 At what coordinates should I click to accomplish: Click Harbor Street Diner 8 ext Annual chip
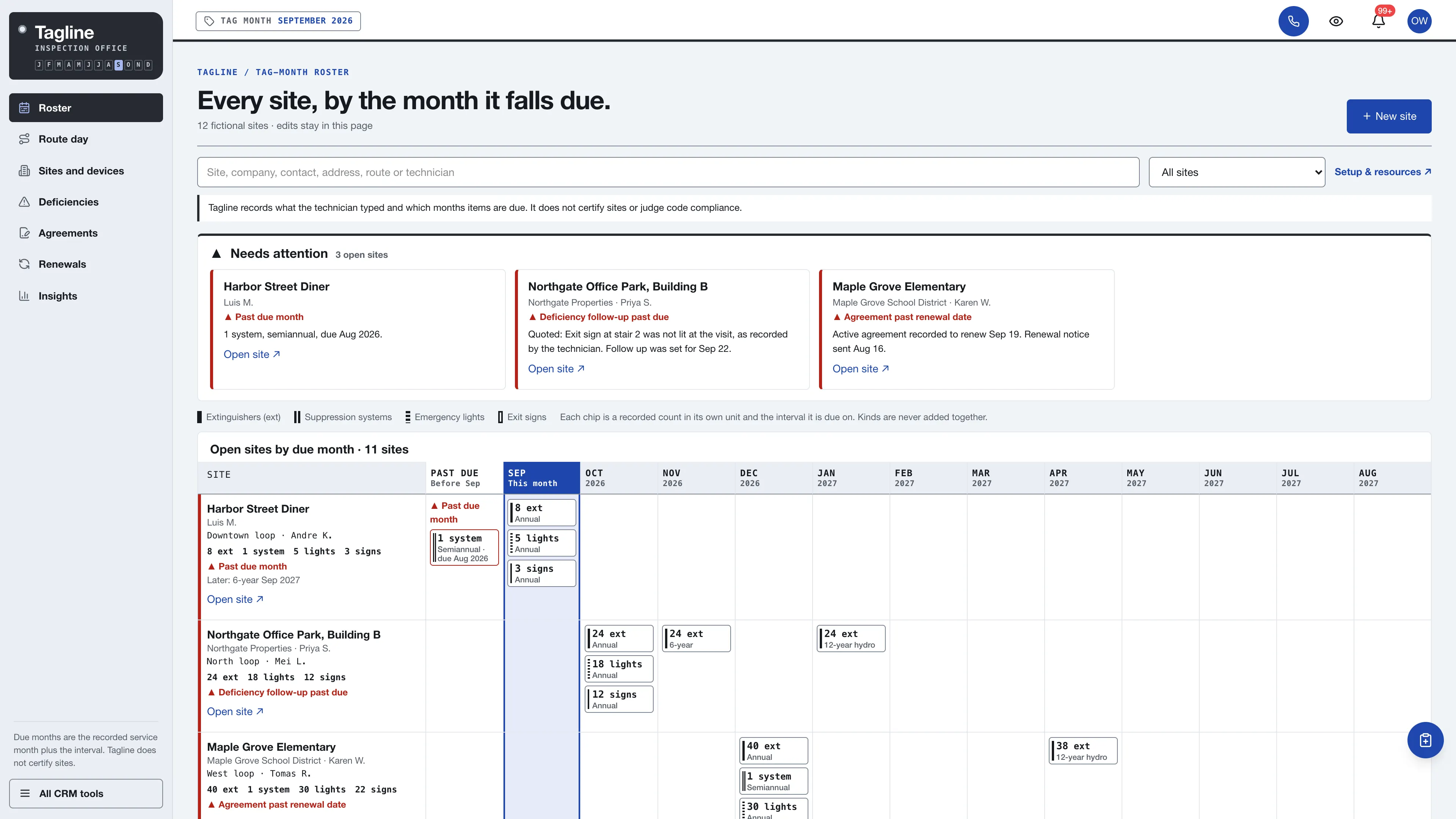click(x=541, y=513)
